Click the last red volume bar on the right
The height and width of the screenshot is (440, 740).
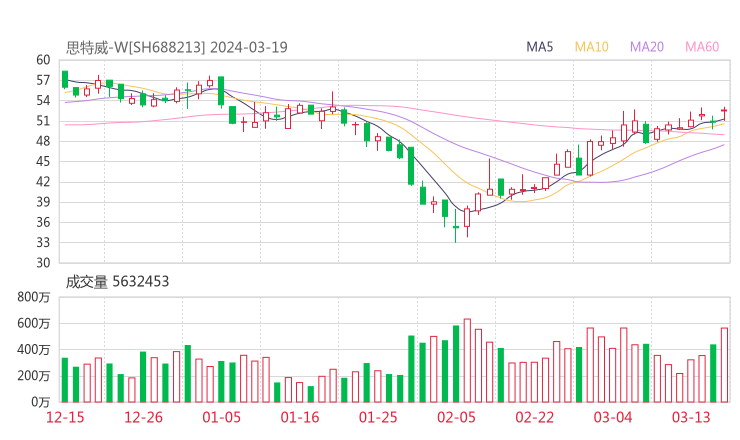724,365
